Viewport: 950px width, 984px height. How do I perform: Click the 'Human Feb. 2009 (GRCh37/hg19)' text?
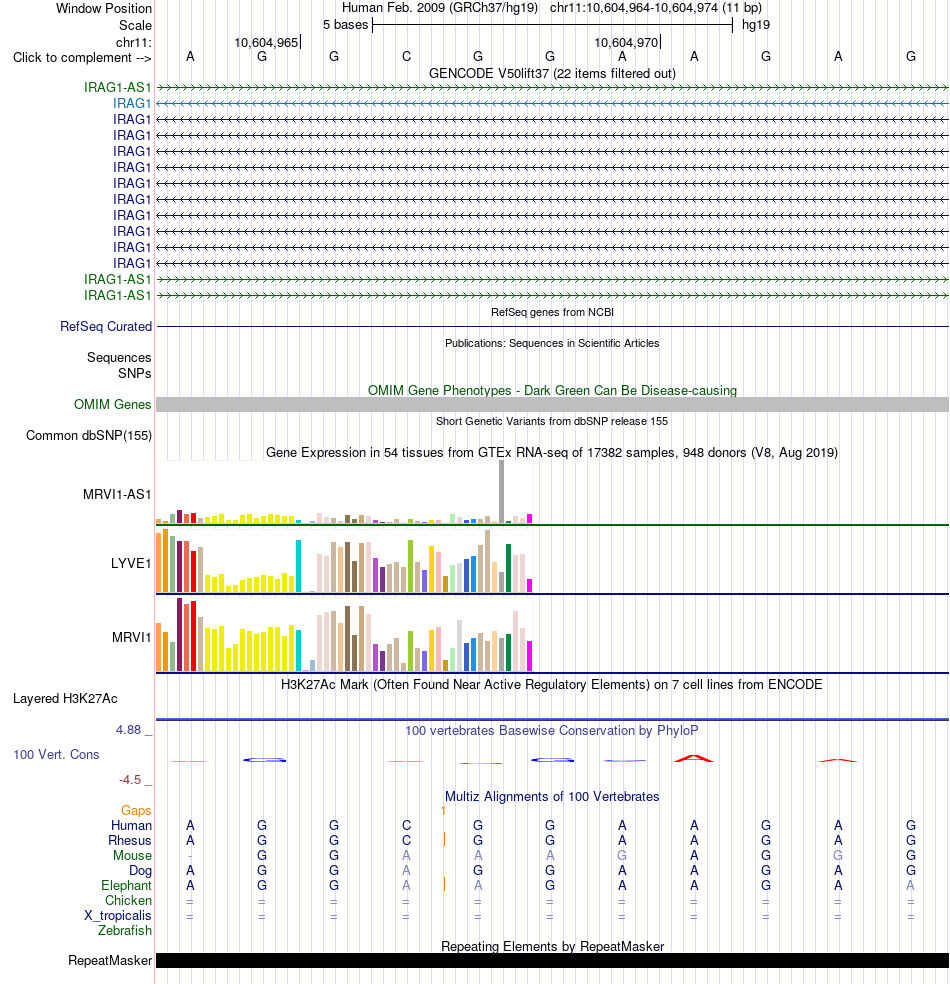(x=440, y=8)
